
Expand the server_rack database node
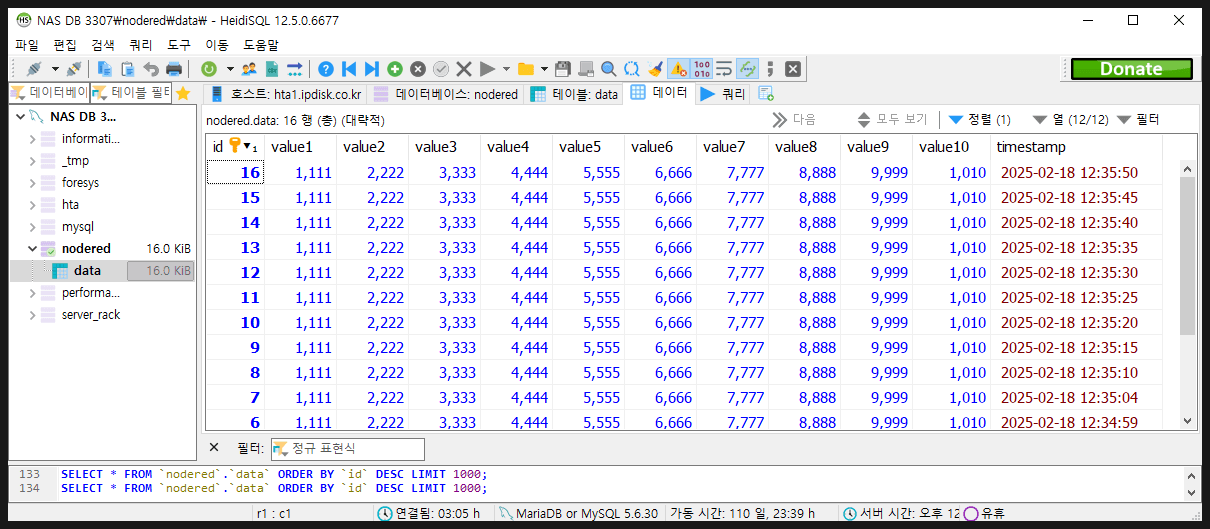tap(32, 315)
